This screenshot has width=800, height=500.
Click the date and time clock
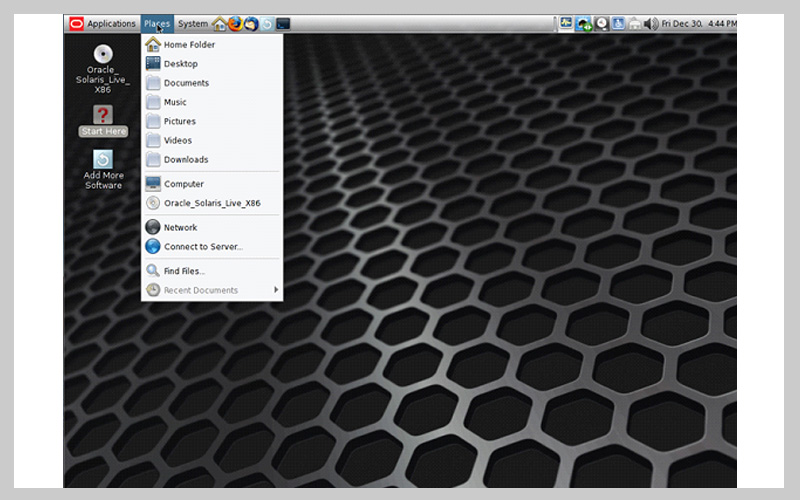click(x=697, y=23)
